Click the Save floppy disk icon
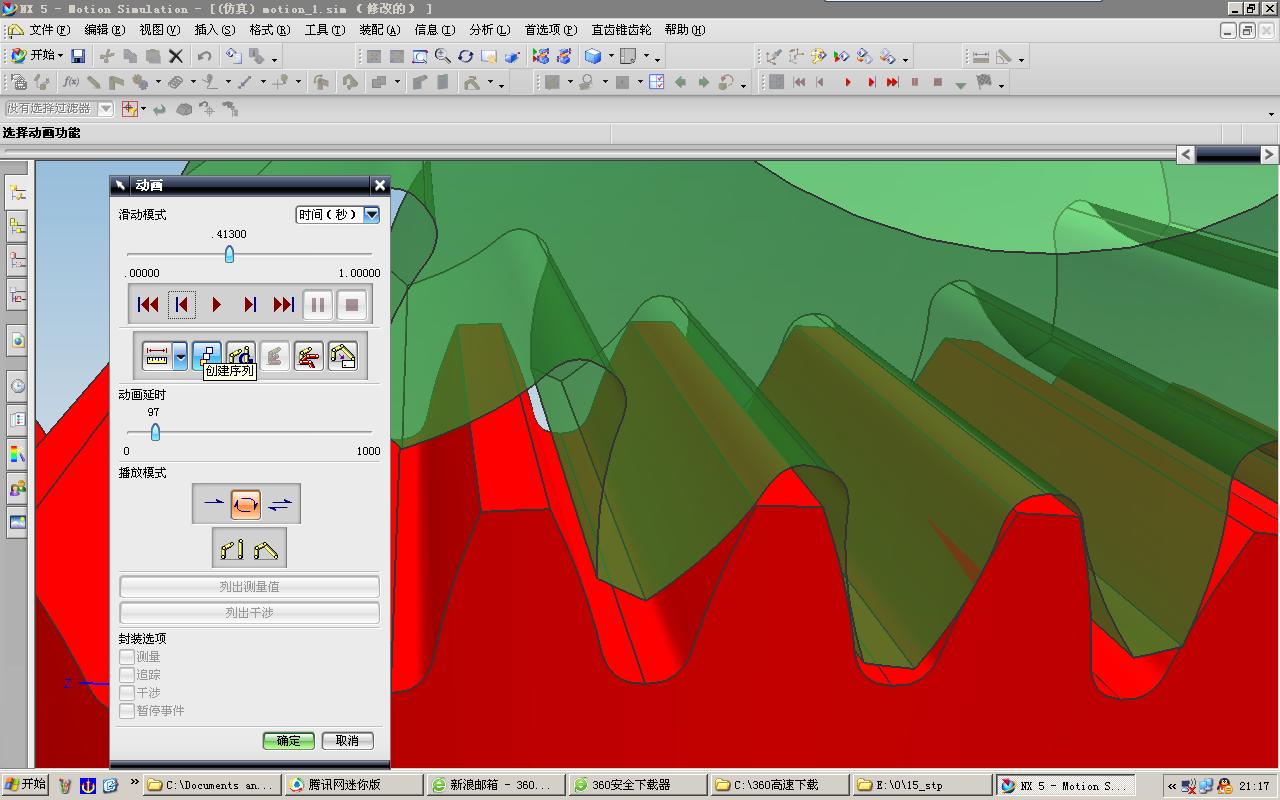Viewport: 1280px width, 800px height. point(78,56)
